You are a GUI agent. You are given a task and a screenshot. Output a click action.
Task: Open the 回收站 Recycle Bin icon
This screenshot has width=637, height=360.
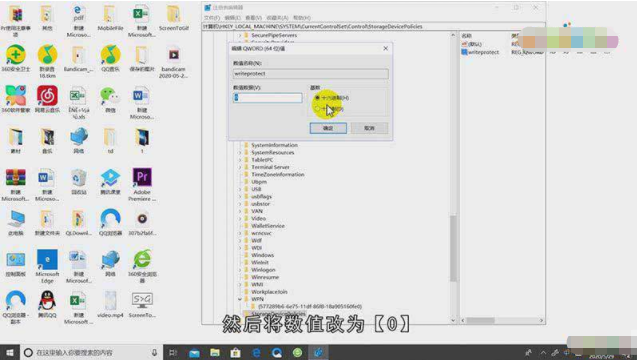point(78,181)
